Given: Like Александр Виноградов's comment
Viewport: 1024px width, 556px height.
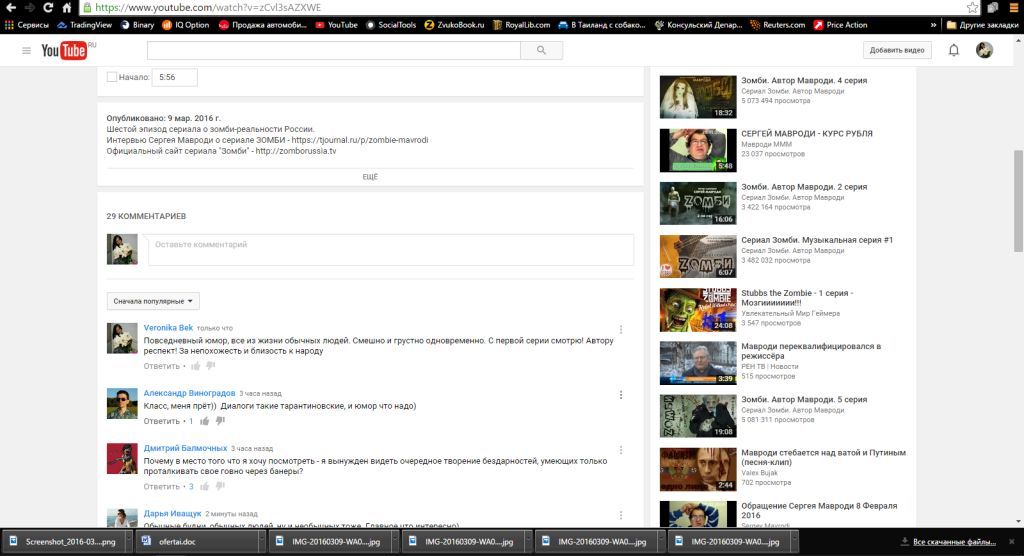Looking at the screenshot, I should tap(204, 421).
